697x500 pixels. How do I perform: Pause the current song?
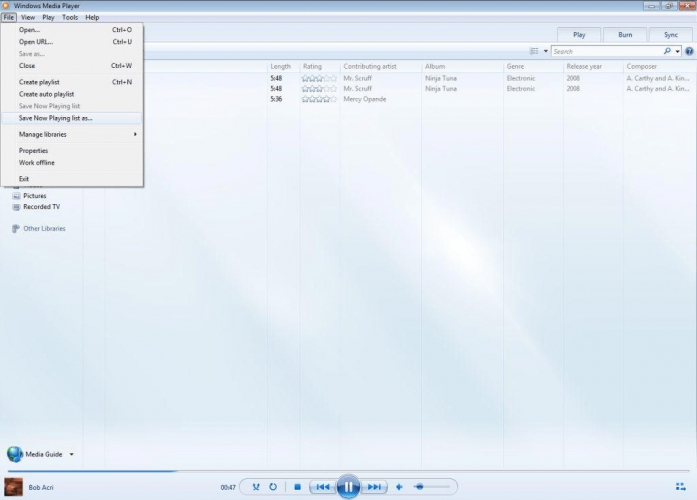tap(348, 487)
